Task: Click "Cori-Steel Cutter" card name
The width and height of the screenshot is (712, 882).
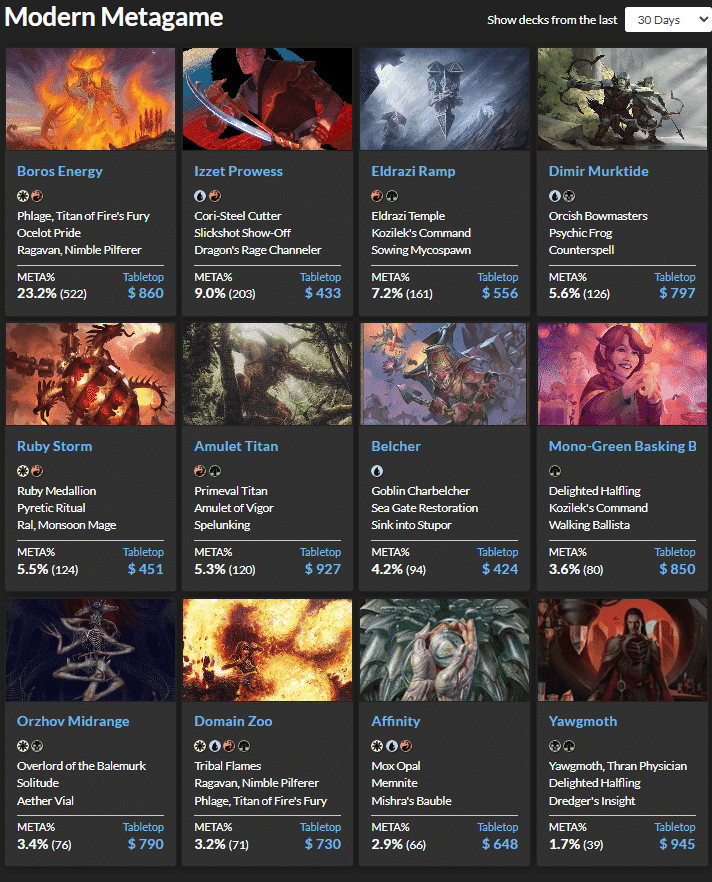Action: pyautogui.click(x=238, y=216)
